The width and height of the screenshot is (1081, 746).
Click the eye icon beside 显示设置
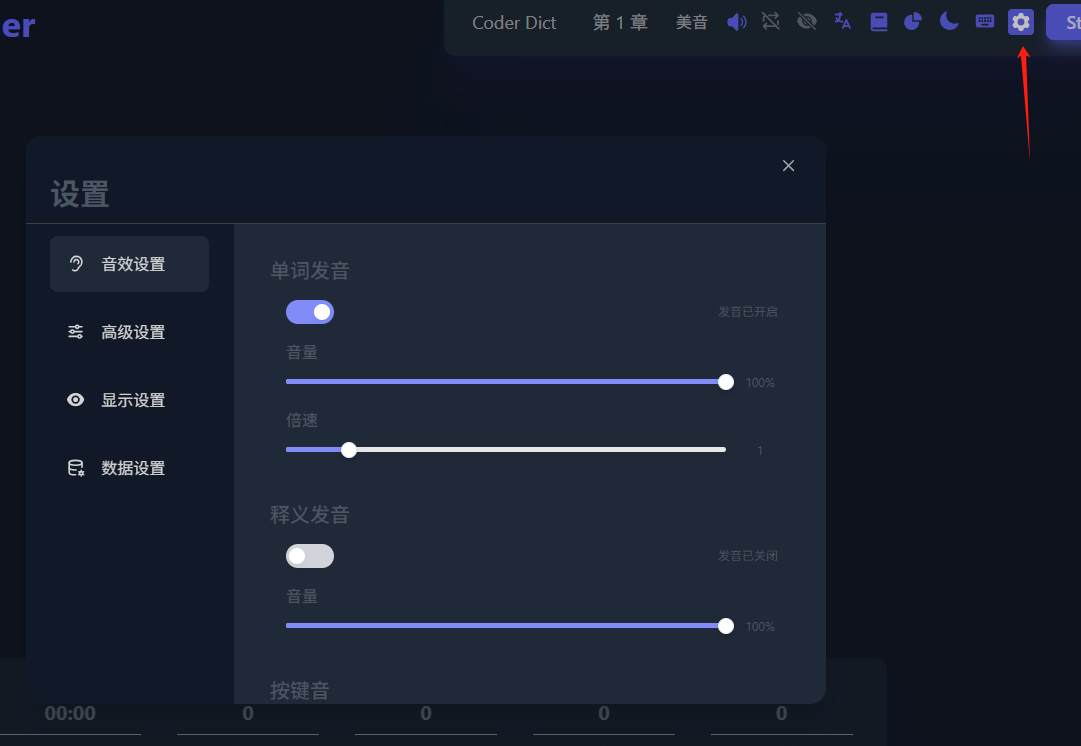(x=76, y=400)
